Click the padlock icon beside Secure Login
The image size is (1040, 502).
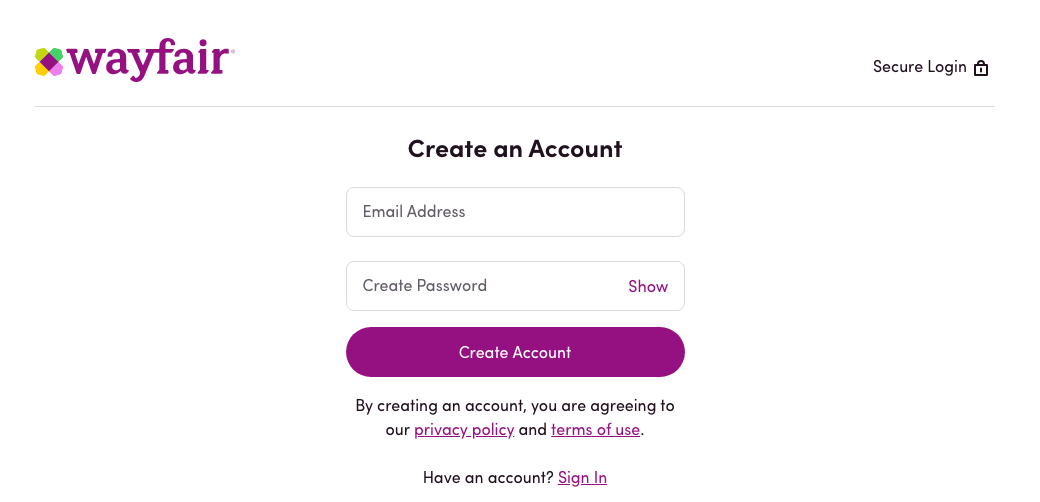pos(981,68)
